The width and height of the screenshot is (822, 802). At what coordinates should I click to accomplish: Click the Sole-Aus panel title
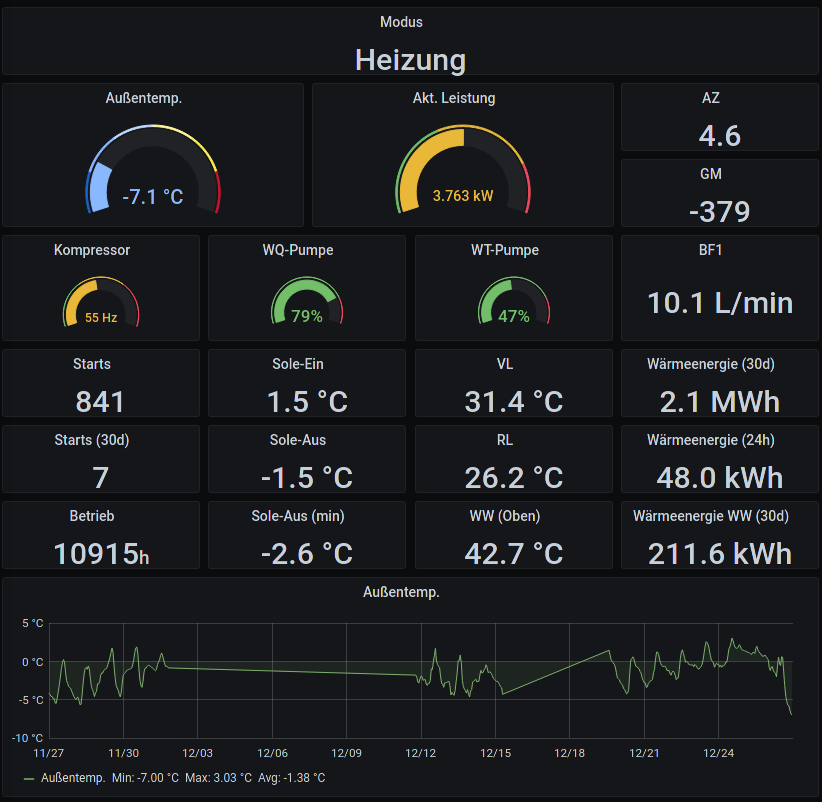(298, 440)
